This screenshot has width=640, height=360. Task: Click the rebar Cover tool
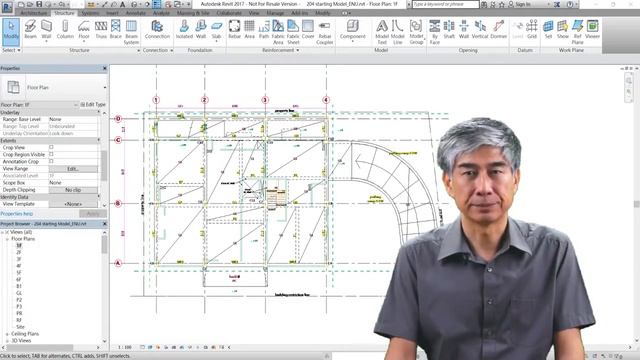308,29
